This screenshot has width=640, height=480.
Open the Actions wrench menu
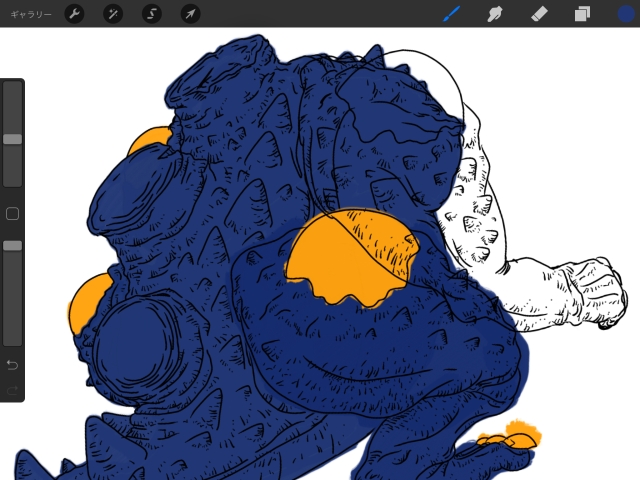75,14
